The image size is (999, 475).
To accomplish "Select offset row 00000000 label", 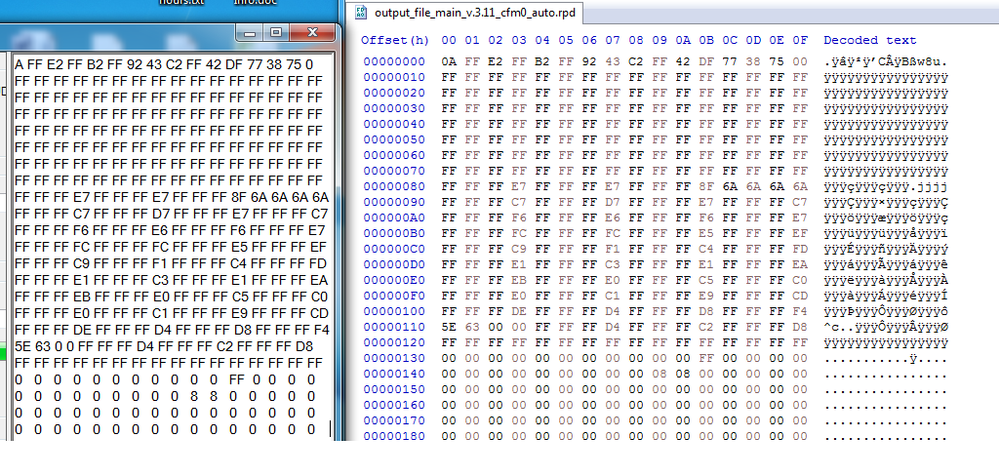I will tap(394, 62).
